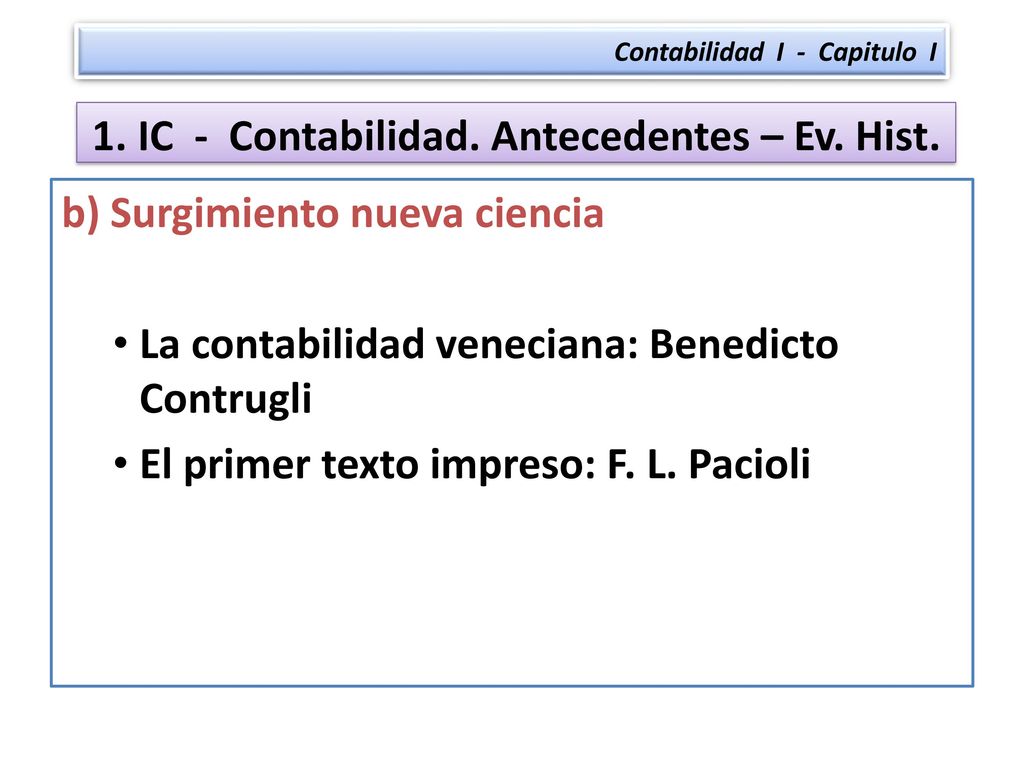Click the initials 'F. L.' before Pacioli
The height and width of the screenshot is (768, 1024).
coord(641,464)
